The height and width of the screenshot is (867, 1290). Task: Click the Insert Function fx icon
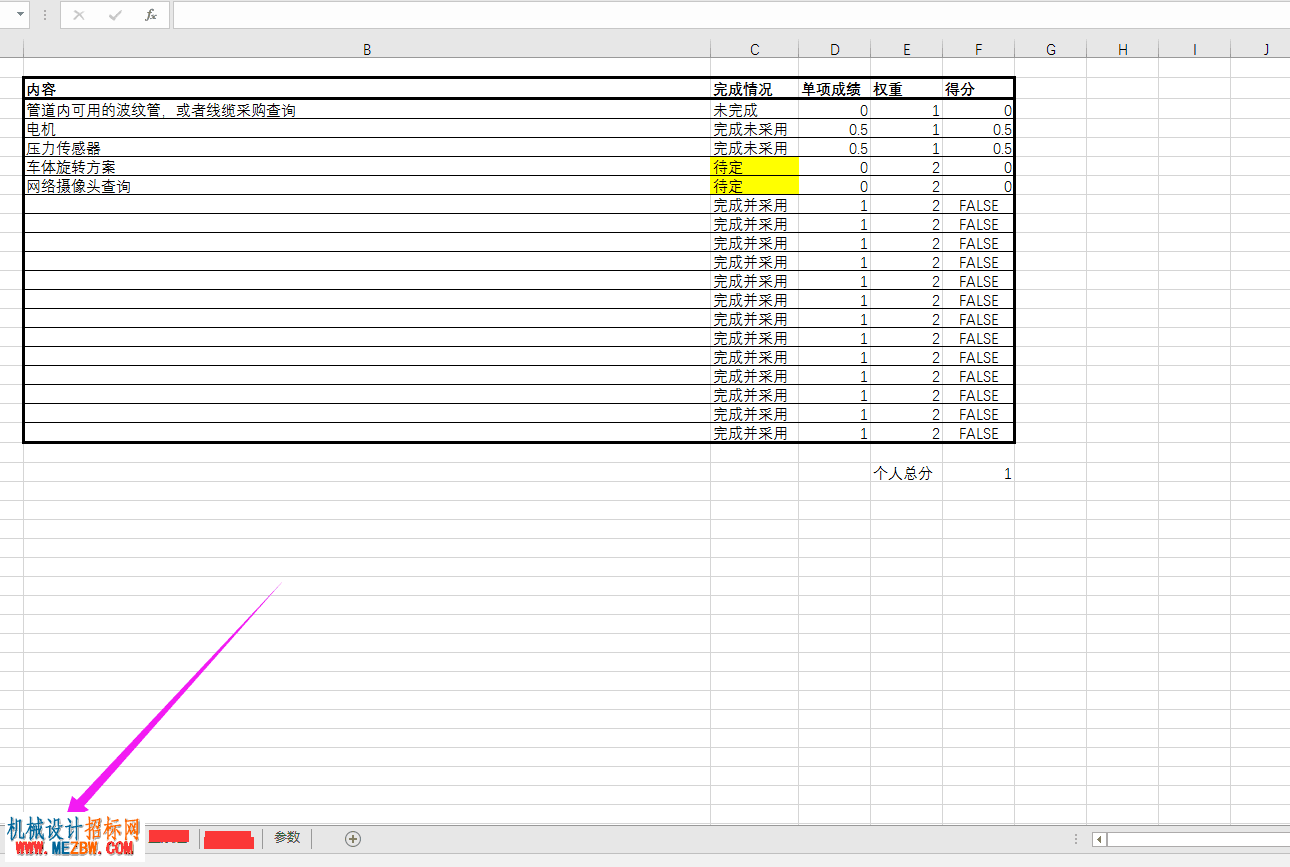click(x=150, y=15)
